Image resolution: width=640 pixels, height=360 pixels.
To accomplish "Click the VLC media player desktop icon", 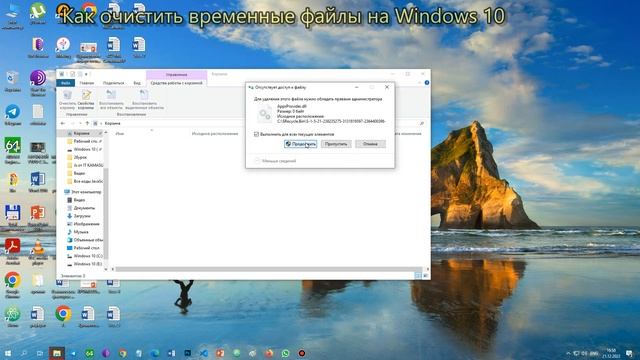I will pyautogui.click(x=38, y=251).
